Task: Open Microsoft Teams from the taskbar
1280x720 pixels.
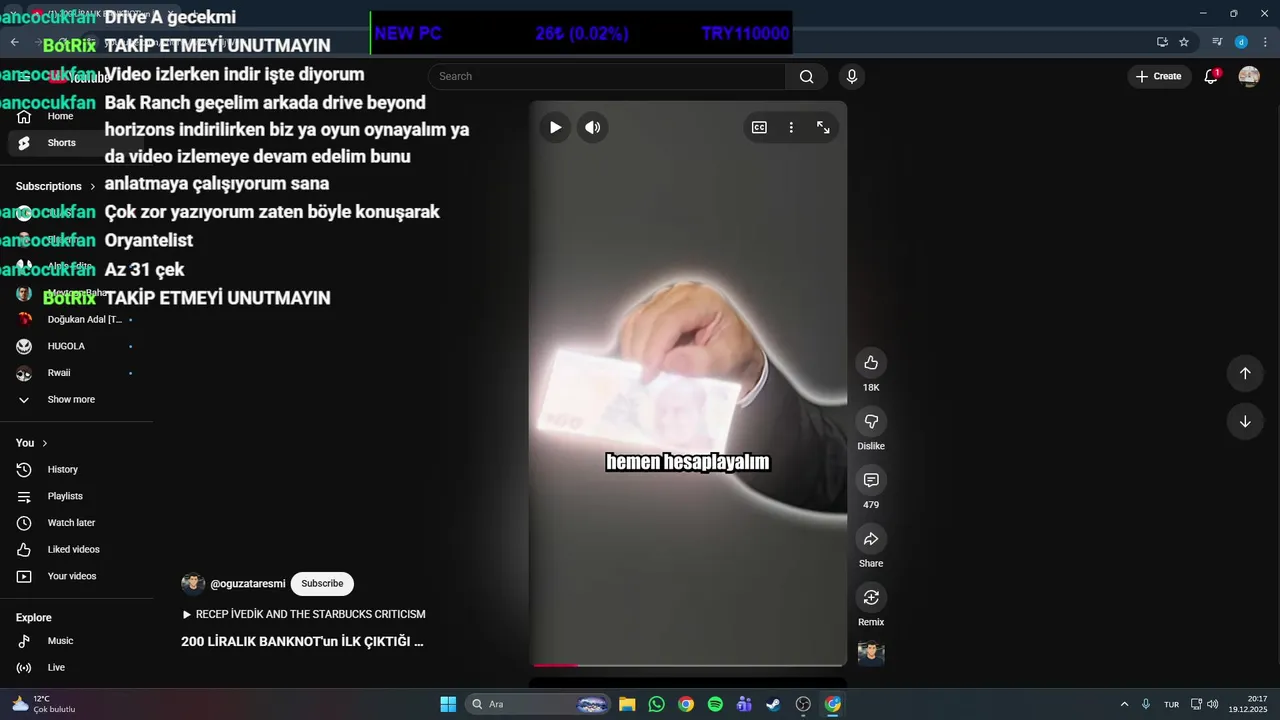Action: pyautogui.click(x=744, y=704)
